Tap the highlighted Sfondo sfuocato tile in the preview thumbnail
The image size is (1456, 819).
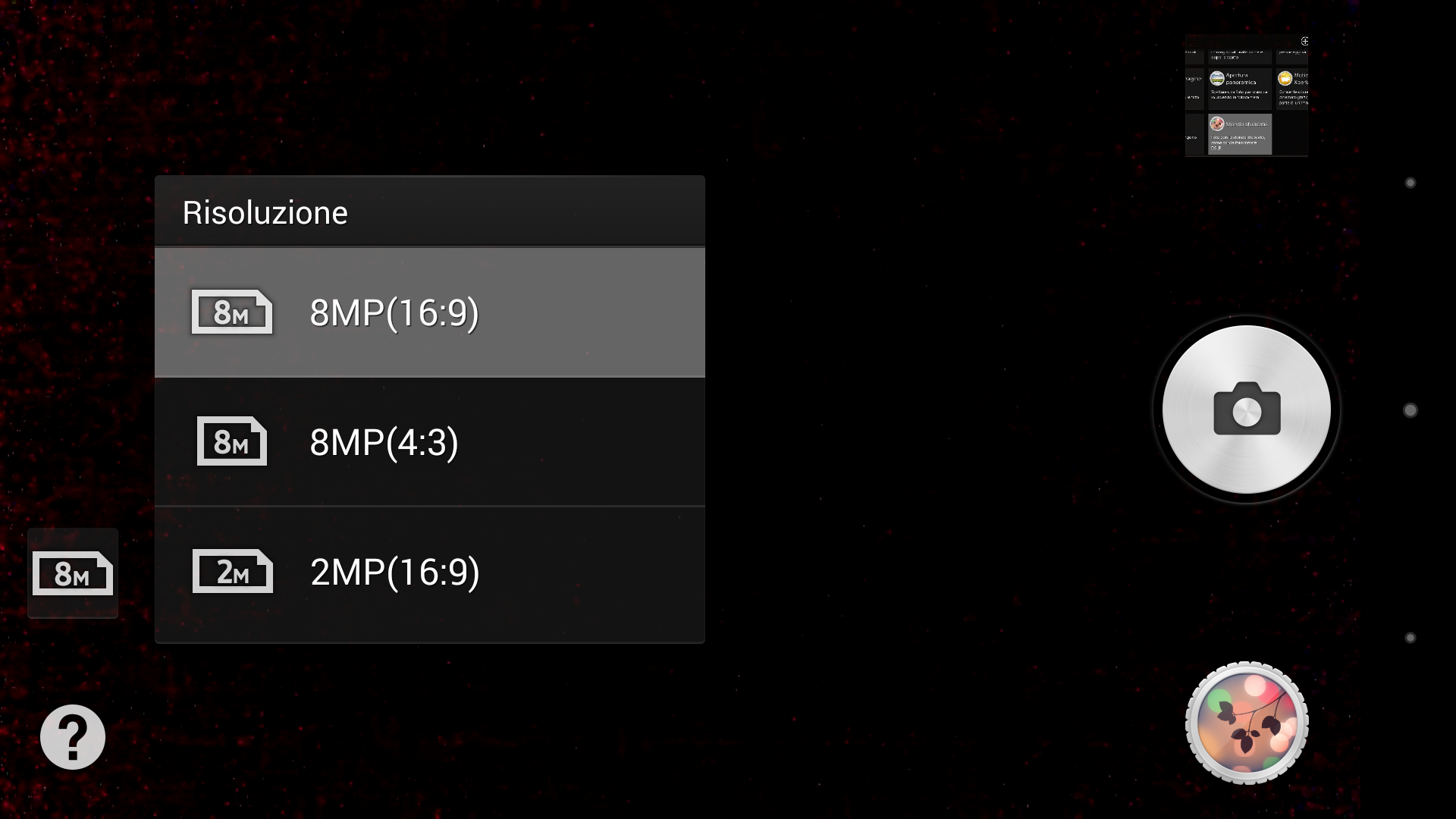tap(1240, 134)
